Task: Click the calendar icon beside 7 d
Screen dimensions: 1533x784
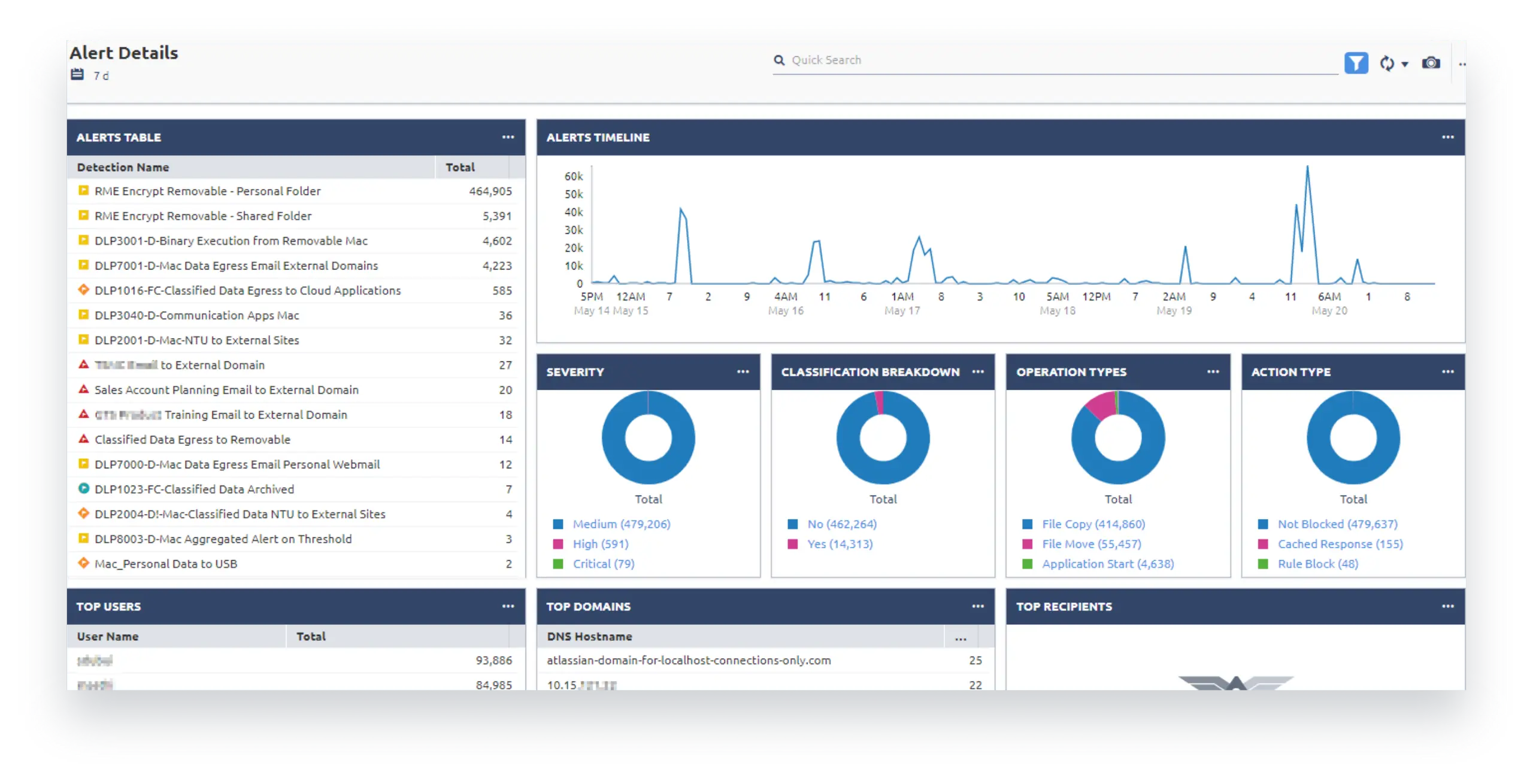Action: tap(78, 75)
